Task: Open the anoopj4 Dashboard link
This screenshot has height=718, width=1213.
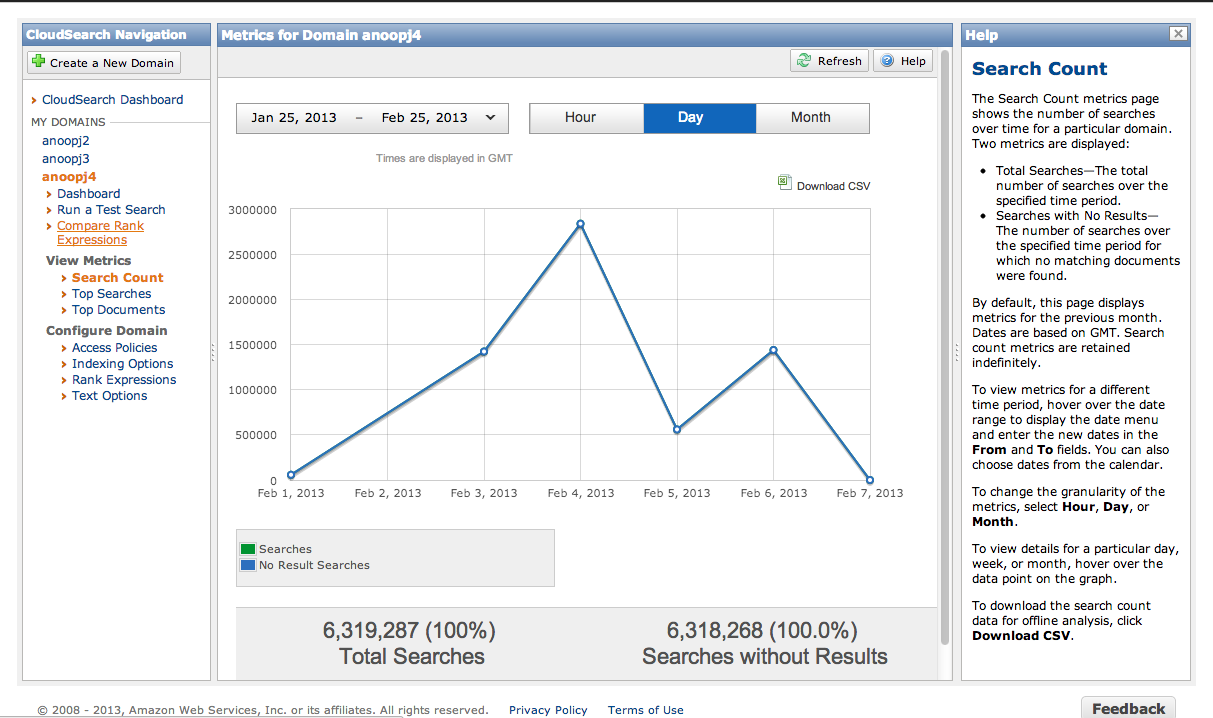Action: coord(88,194)
